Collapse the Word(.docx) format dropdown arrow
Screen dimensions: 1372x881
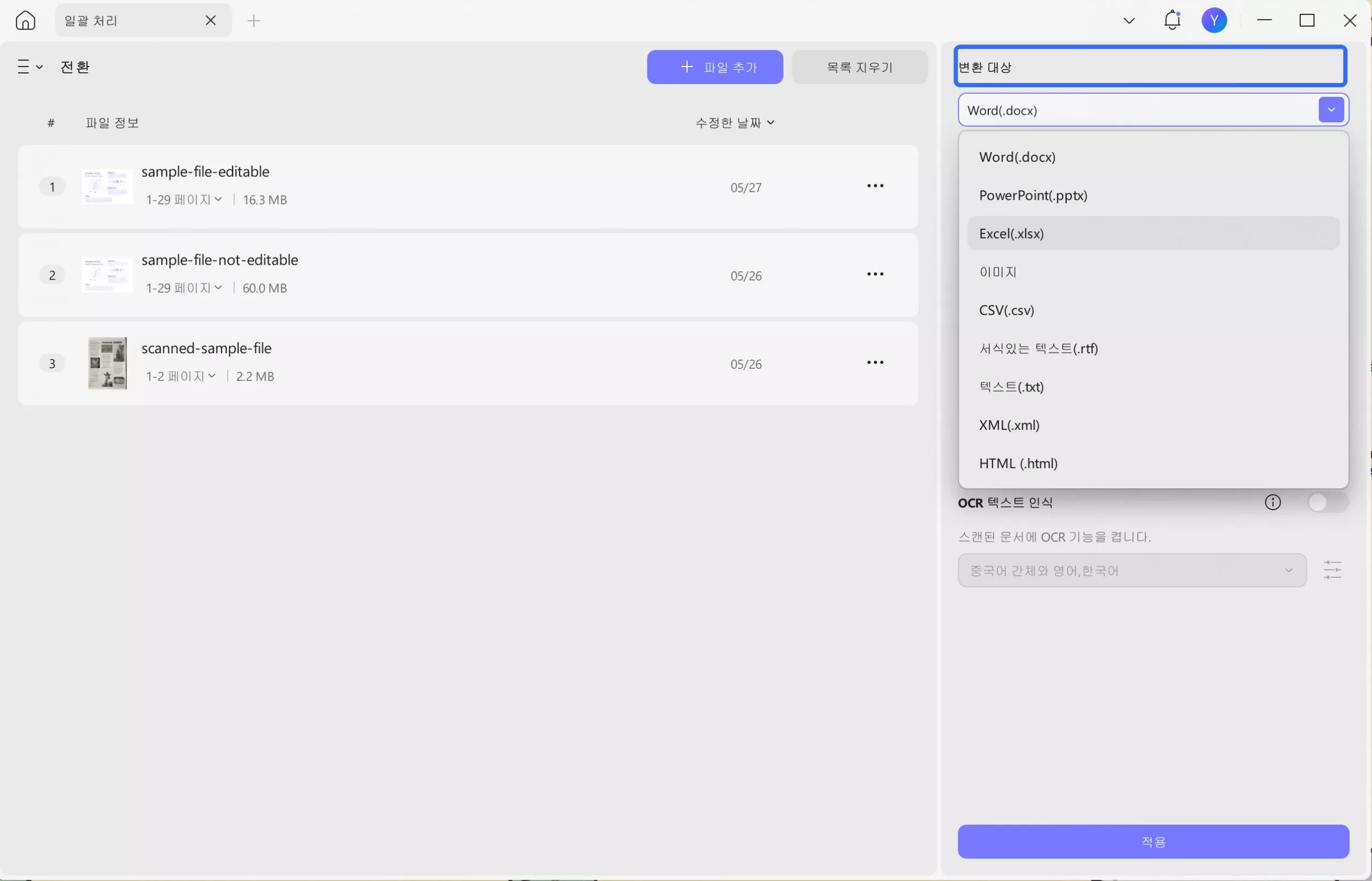(1331, 110)
